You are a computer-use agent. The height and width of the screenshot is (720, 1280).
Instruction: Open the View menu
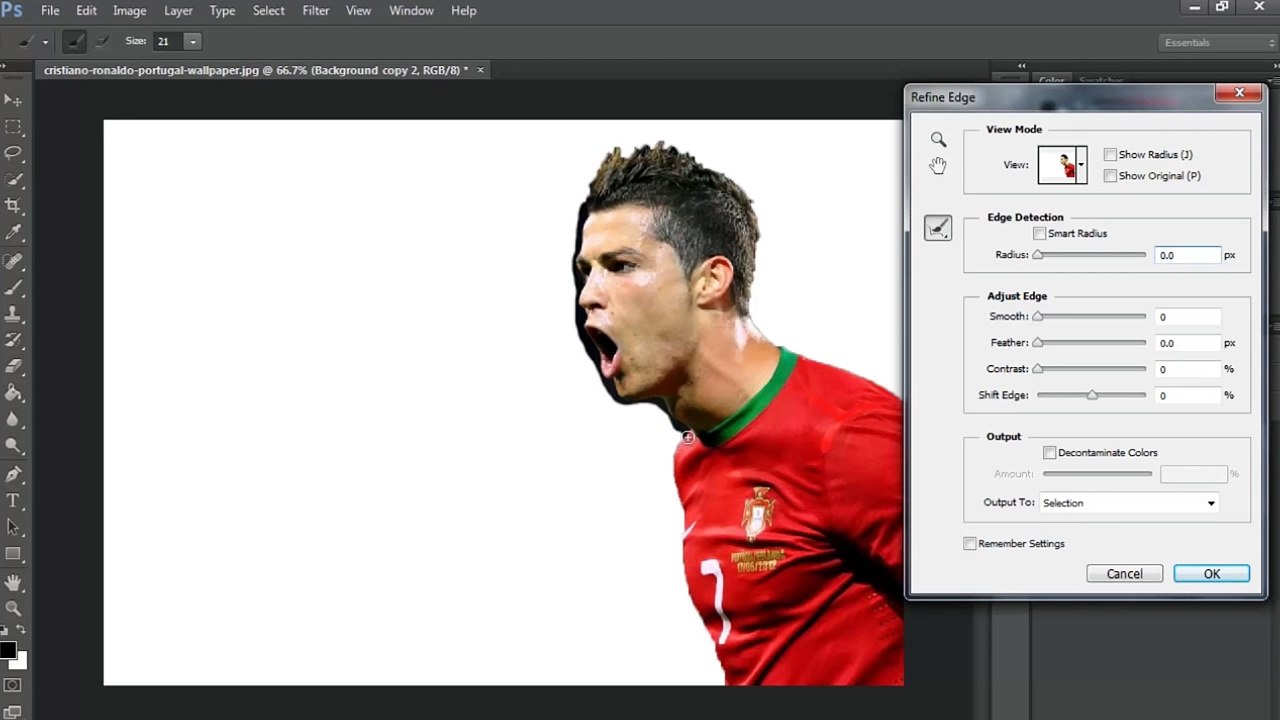(x=358, y=11)
